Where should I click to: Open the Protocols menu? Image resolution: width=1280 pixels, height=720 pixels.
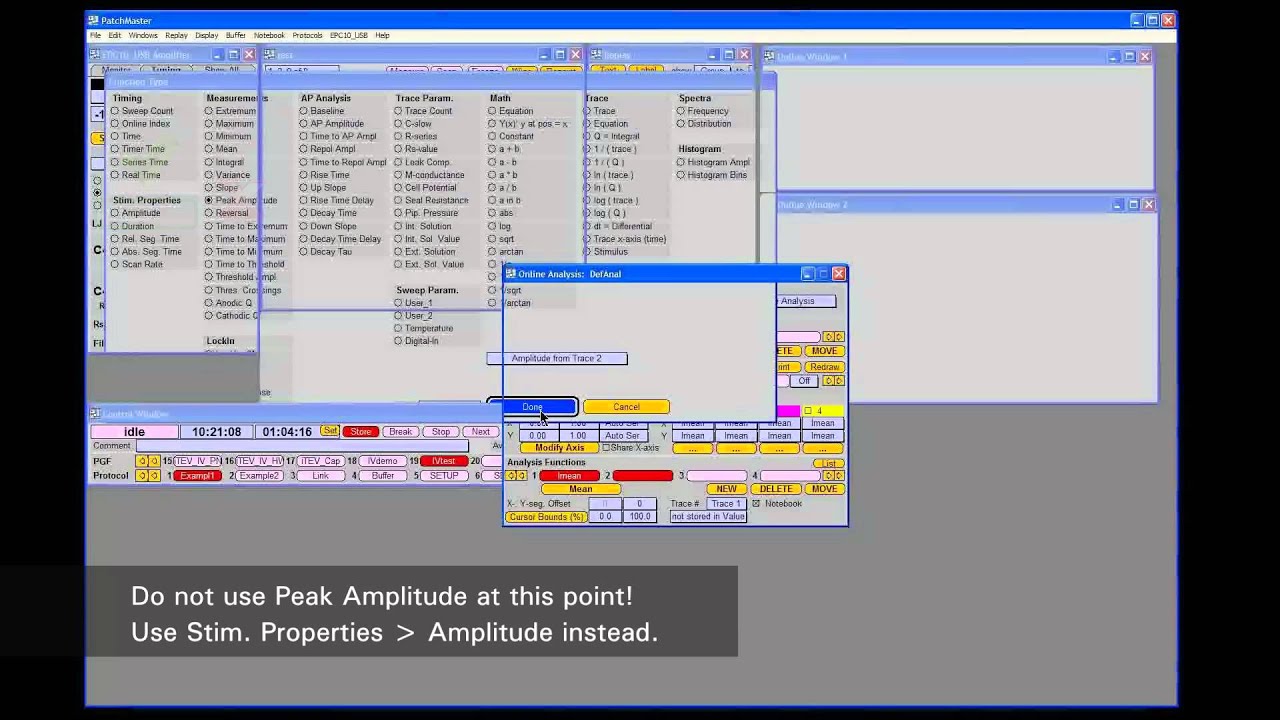307,35
